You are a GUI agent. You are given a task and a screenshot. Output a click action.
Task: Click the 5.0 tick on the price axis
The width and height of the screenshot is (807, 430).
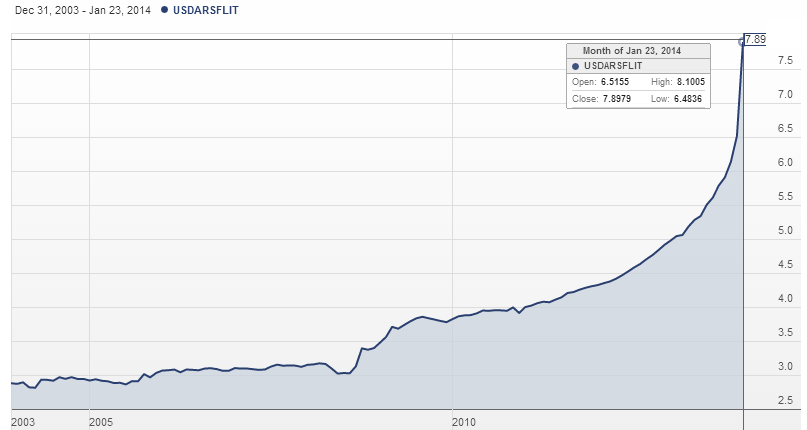[x=785, y=231]
